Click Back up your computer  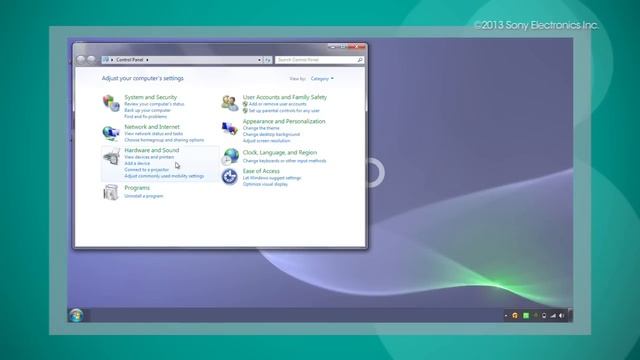(x=147, y=110)
